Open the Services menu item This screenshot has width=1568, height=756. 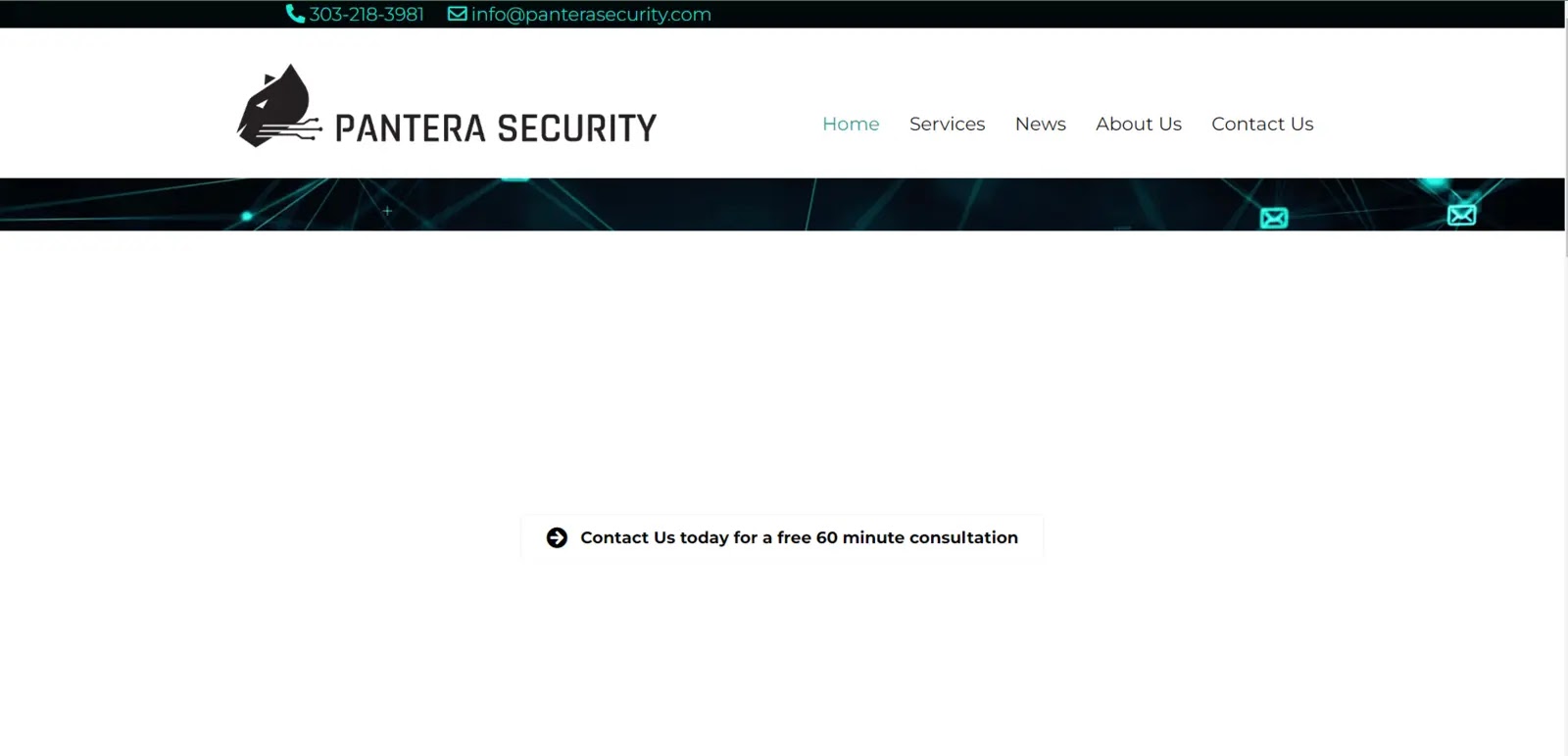(x=947, y=124)
